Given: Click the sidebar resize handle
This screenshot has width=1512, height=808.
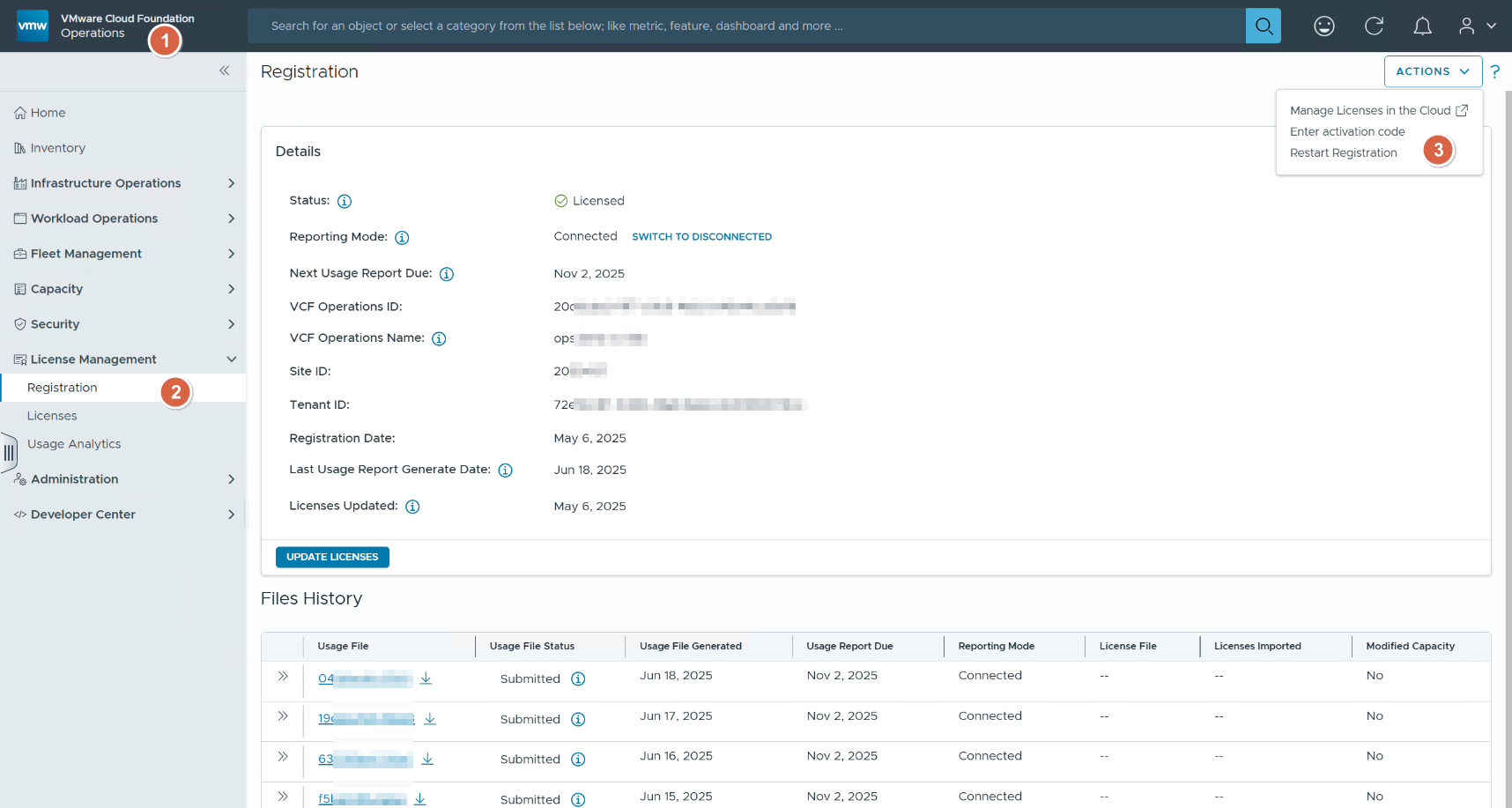Looking at the screenshot, I should (9, 453).
